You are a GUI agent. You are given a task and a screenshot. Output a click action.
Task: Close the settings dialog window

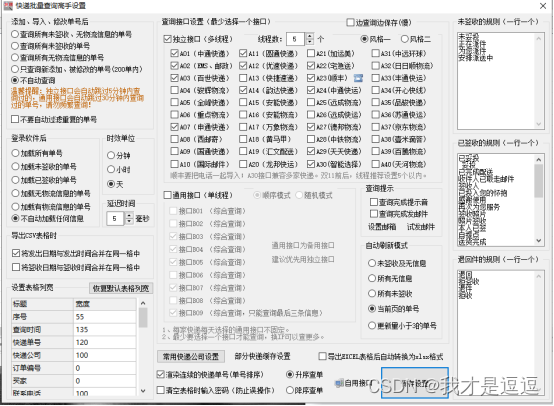(x=543, y=6)
